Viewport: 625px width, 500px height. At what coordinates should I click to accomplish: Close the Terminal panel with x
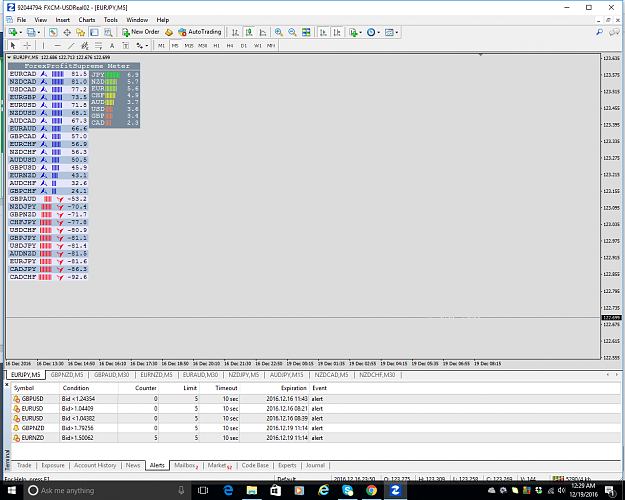point(7,385)
